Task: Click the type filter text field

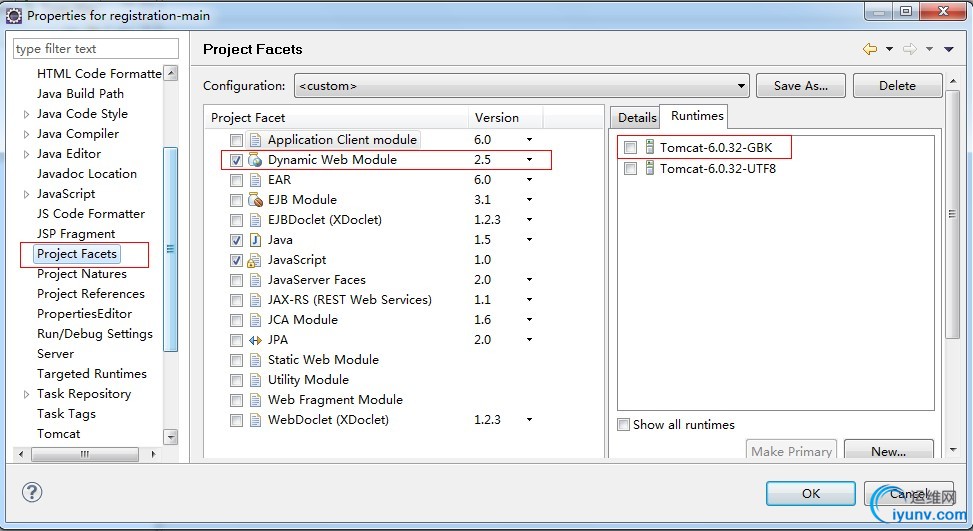Action: 95,48
